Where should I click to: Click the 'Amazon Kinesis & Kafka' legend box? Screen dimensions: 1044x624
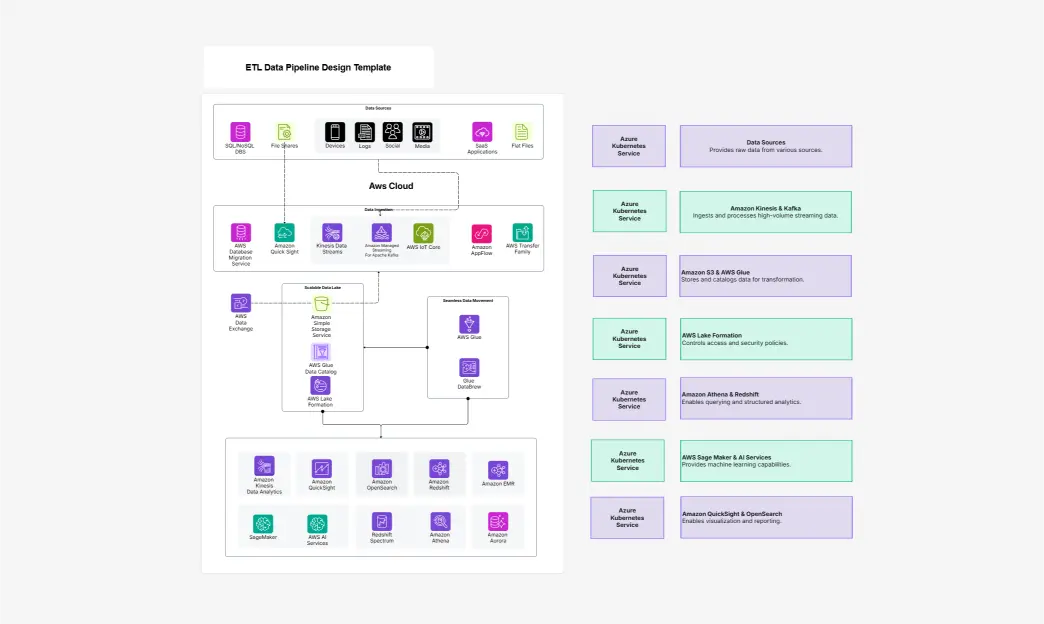click(x=766, y=212)
